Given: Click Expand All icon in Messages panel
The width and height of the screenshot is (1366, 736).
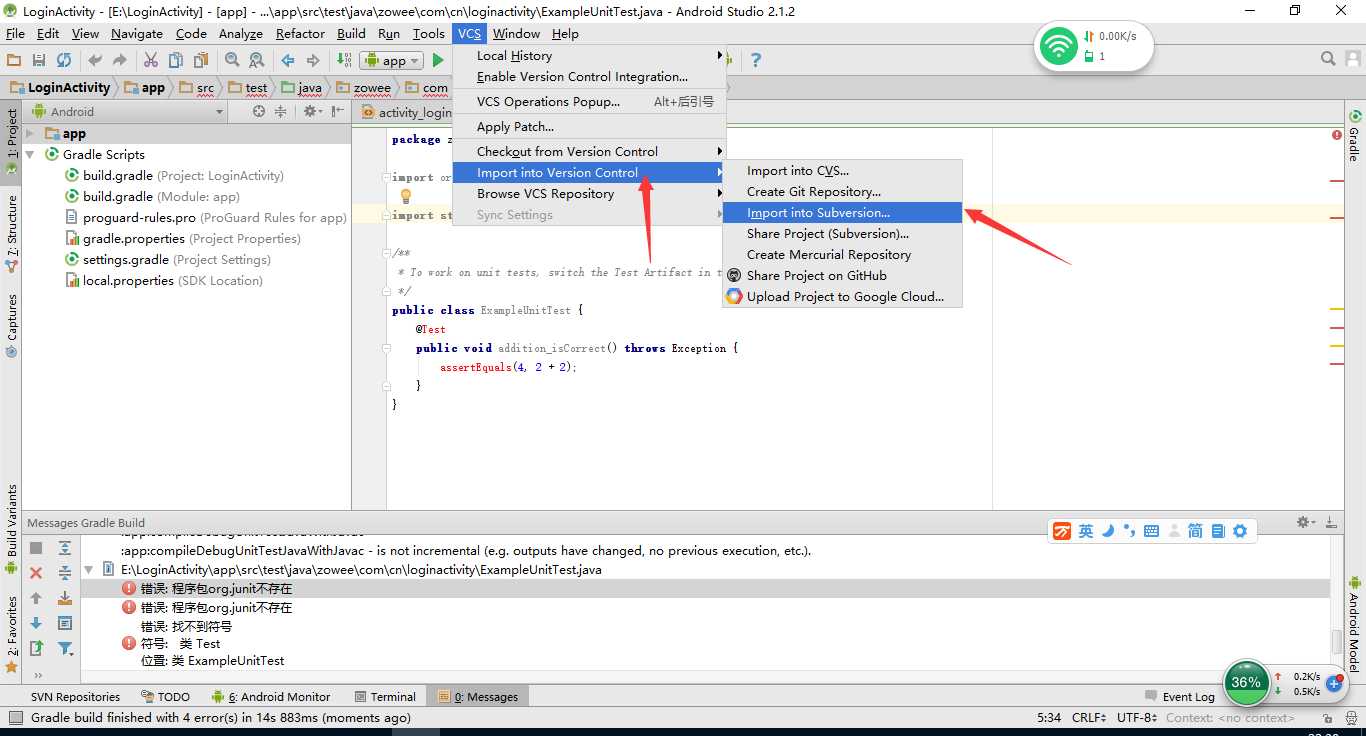Looking at the screenshot, I should click(x=65, y=548).
